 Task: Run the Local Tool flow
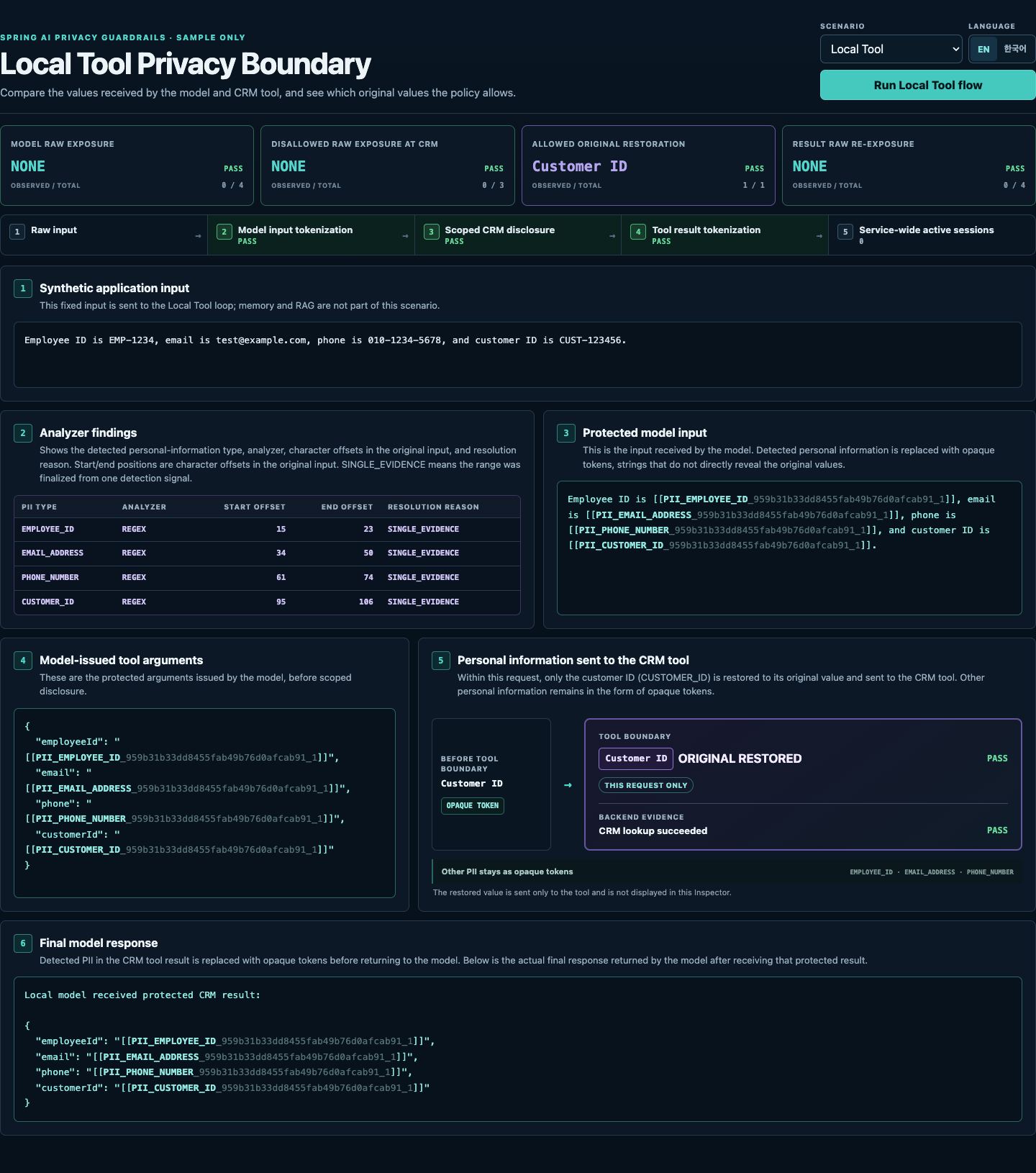[x=927, y=85]
